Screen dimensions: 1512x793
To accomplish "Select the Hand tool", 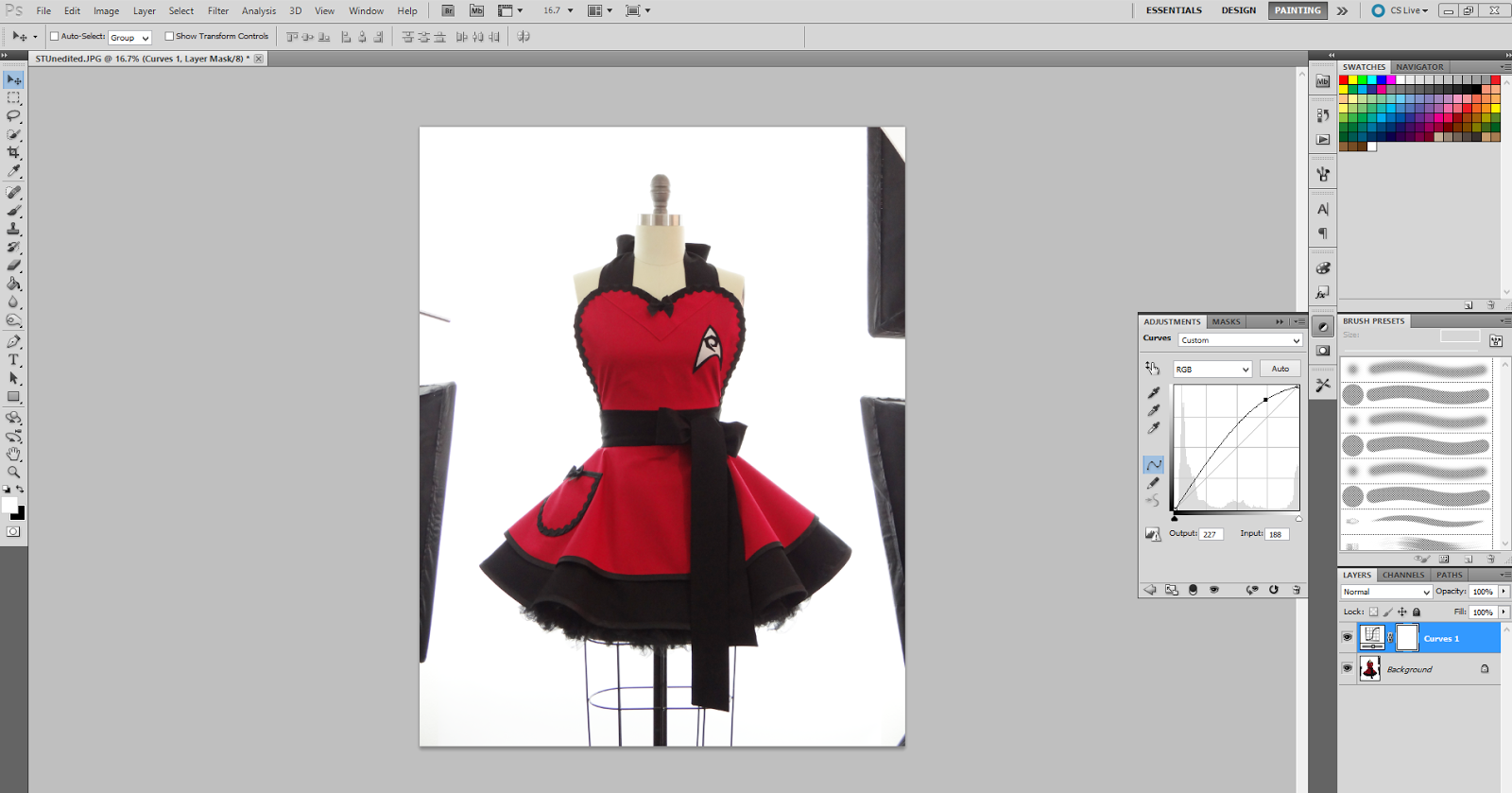I will (x=13, y=454).
